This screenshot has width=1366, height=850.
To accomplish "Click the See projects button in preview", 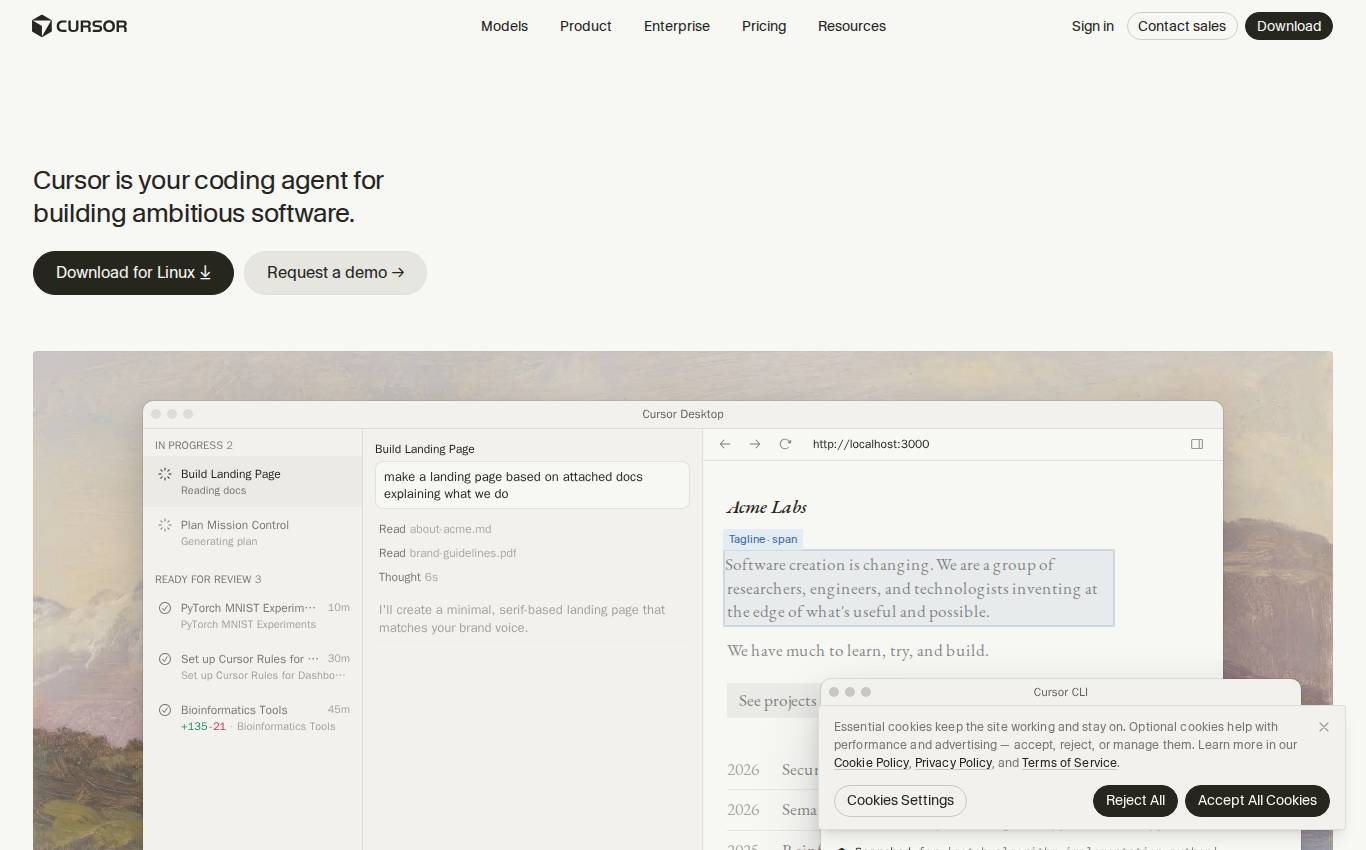I will 777,701.
